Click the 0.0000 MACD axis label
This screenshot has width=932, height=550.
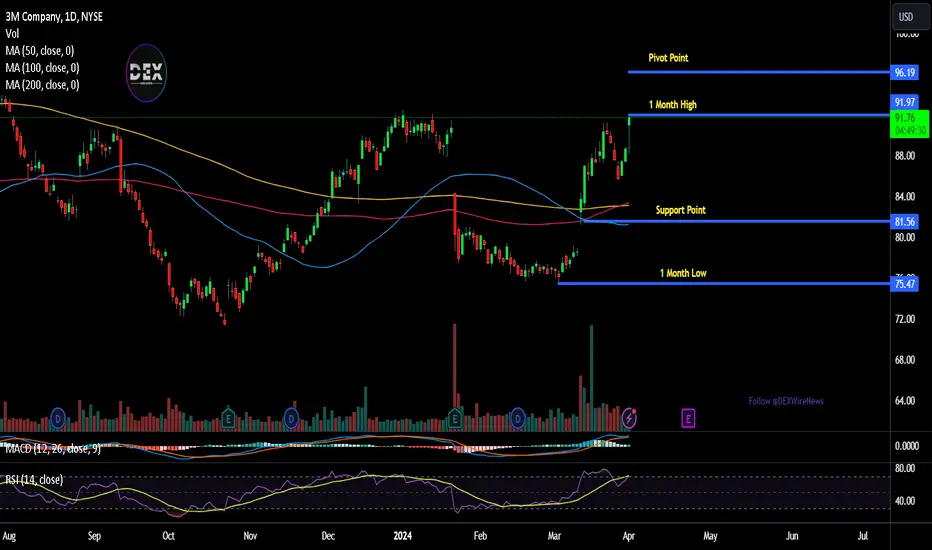pos(907,446)
